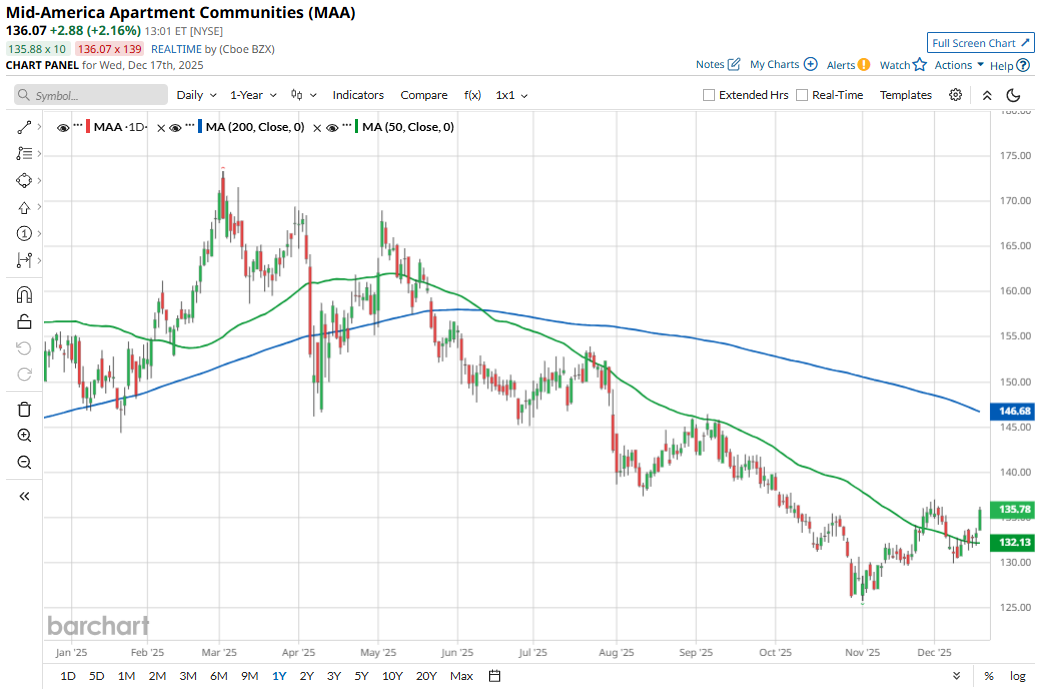
Task: Toggle the lock drawings icon
Action: click(x=24, y=321)
